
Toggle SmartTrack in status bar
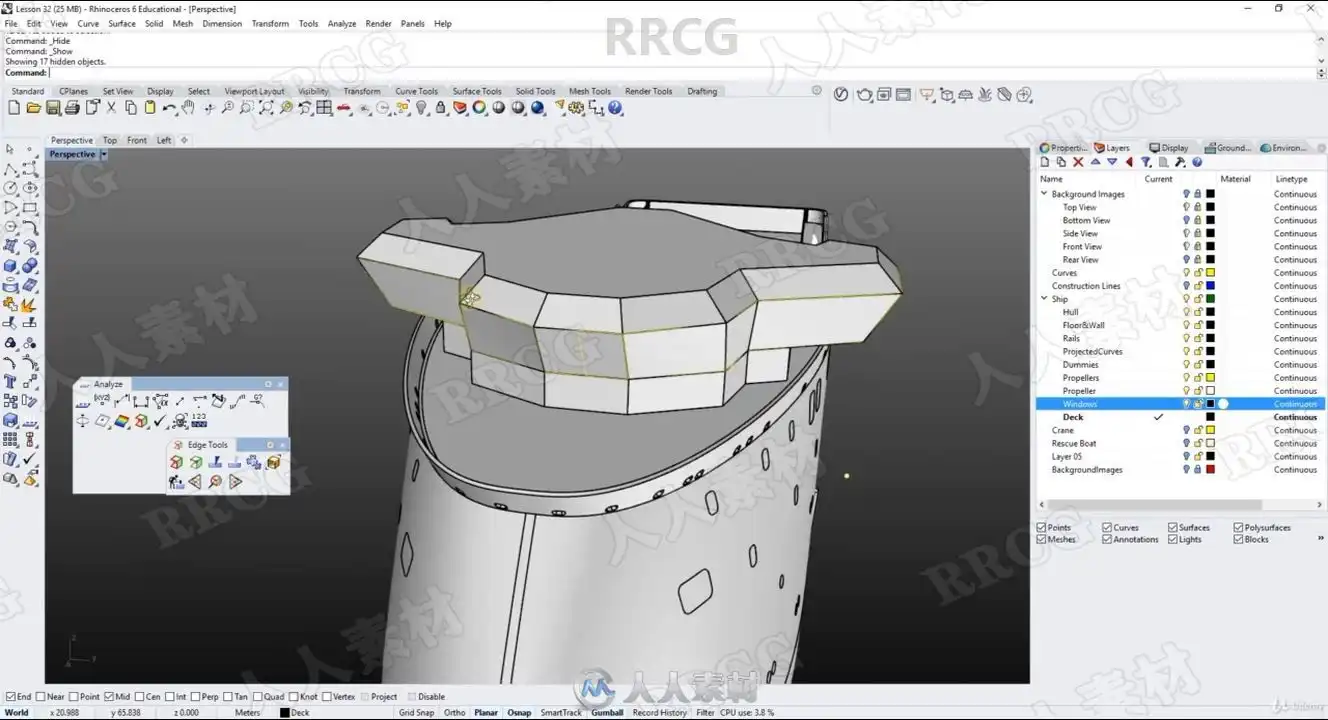(x=561, y=713)
